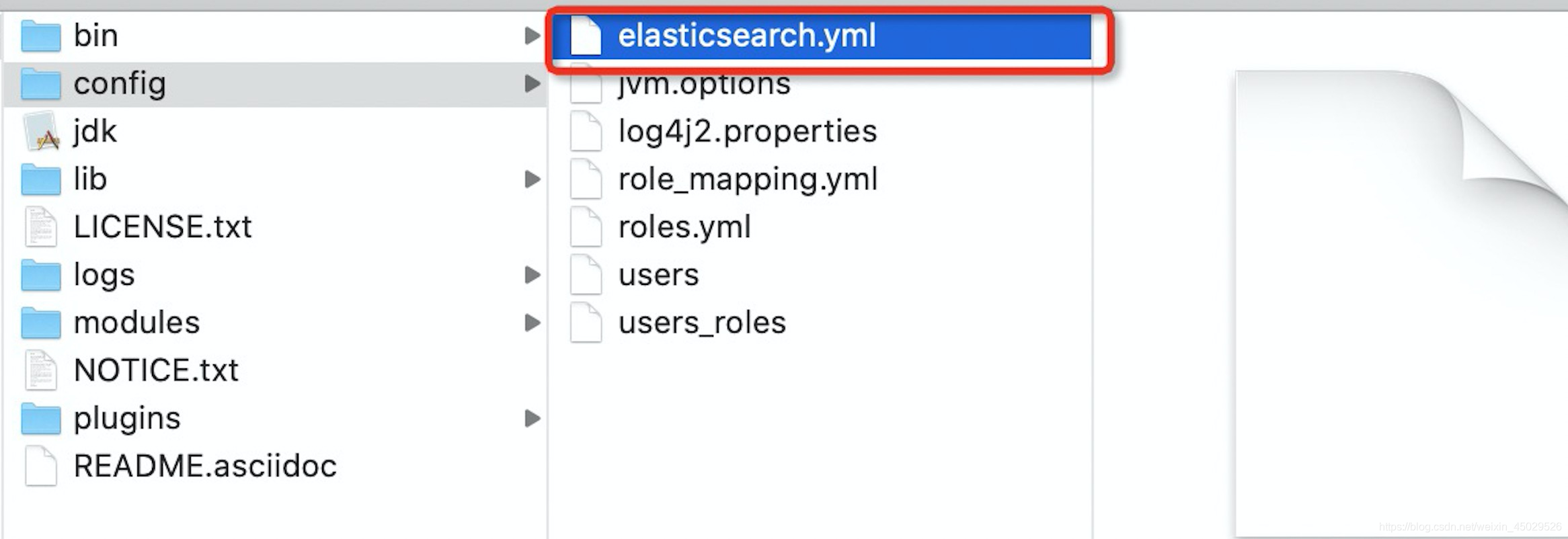Select the elasticsearch.yml file name
The width and height of the screenshot is (1568, 539).
[747, 36]
